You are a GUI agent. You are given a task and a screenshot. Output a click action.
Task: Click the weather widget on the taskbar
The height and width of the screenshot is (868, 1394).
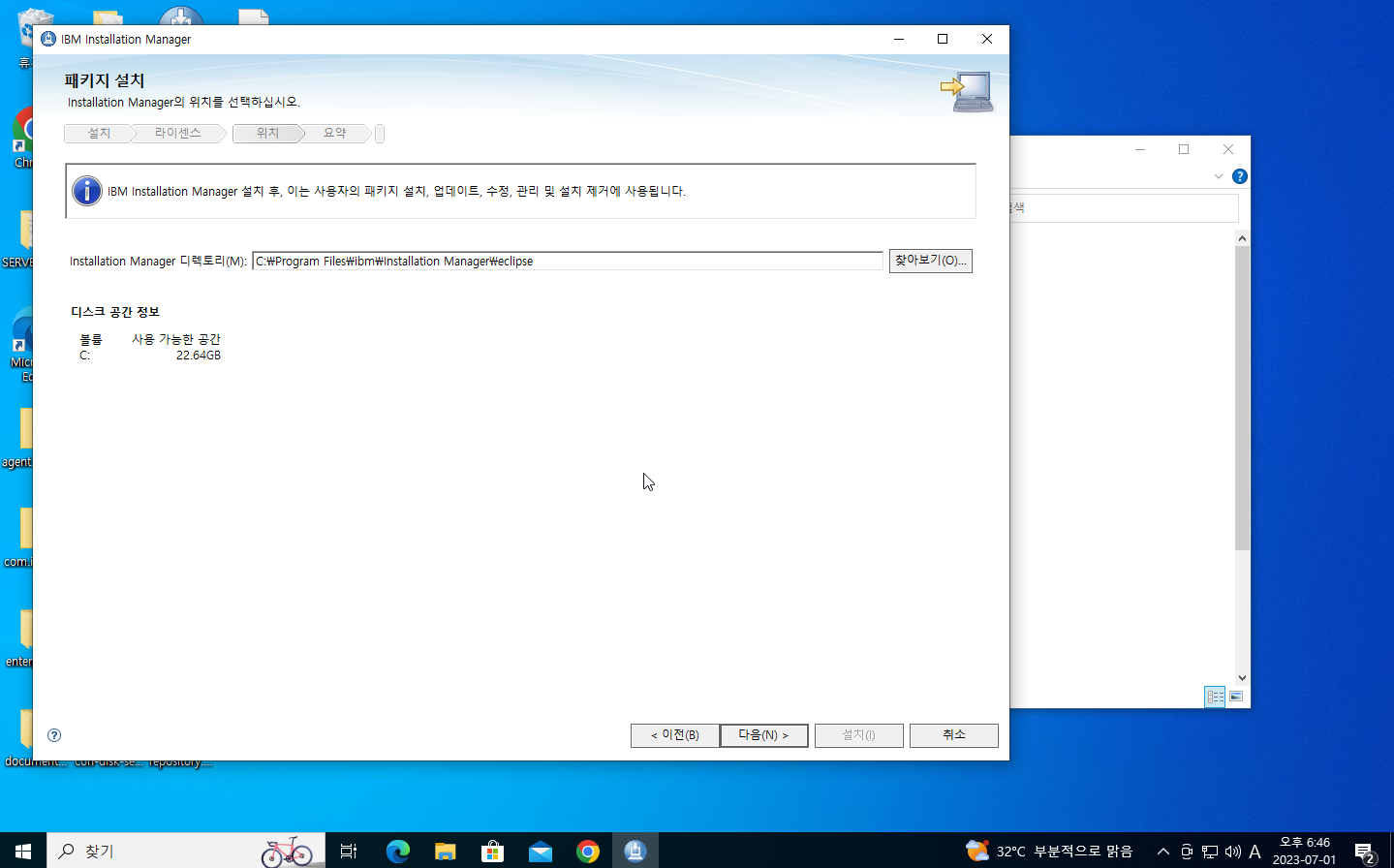click(x=1049, y=851)
